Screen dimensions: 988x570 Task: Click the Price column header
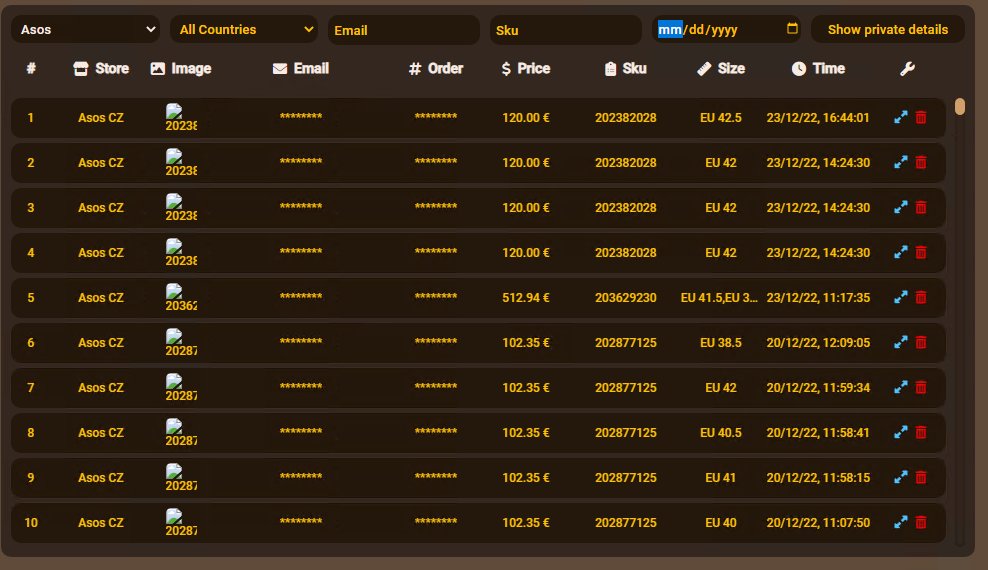click(526, 69)
